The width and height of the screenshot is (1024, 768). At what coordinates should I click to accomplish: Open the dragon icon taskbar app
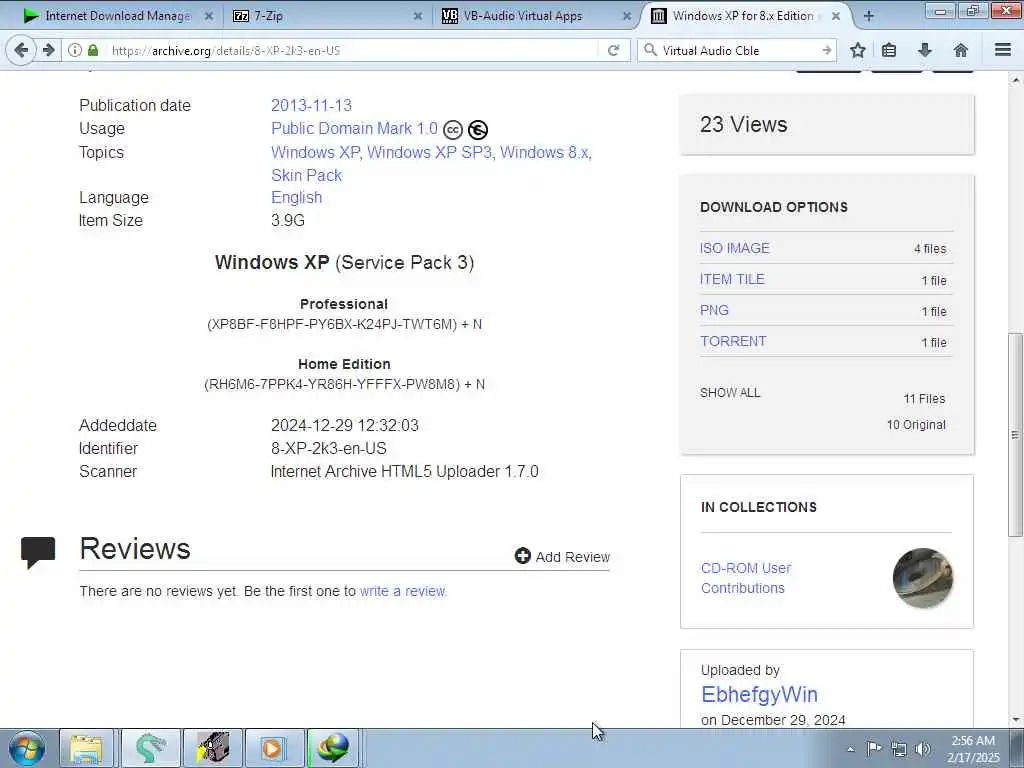pyautogui.click(x=150, y=748)
